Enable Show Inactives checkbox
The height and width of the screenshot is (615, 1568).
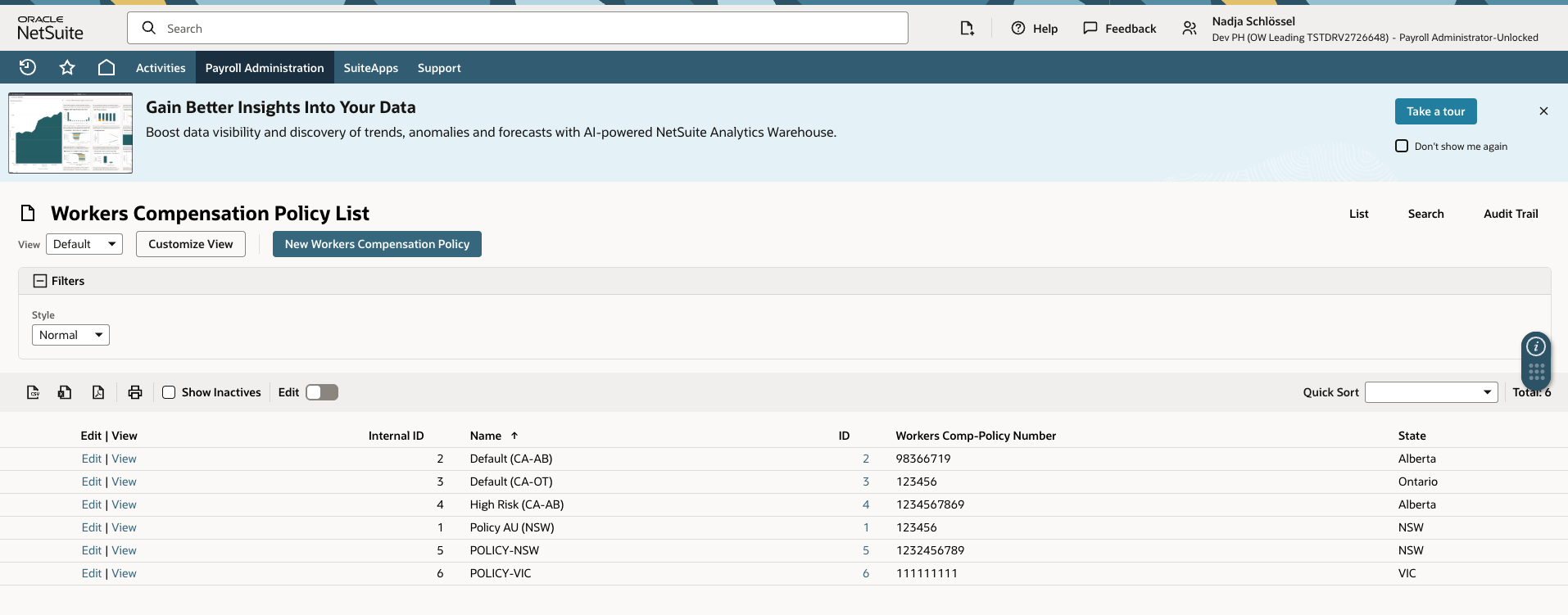[x=169, y=392]
